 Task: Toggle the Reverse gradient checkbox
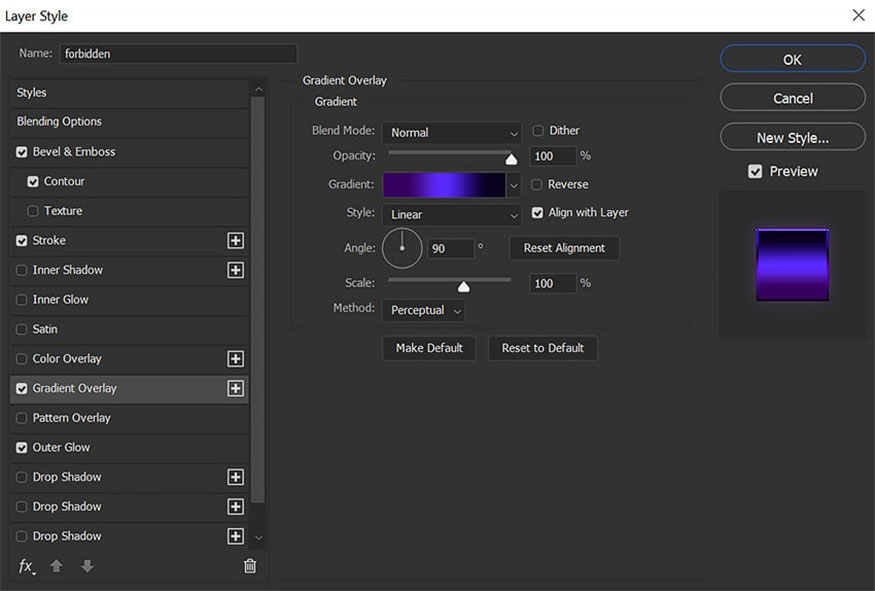538,185
